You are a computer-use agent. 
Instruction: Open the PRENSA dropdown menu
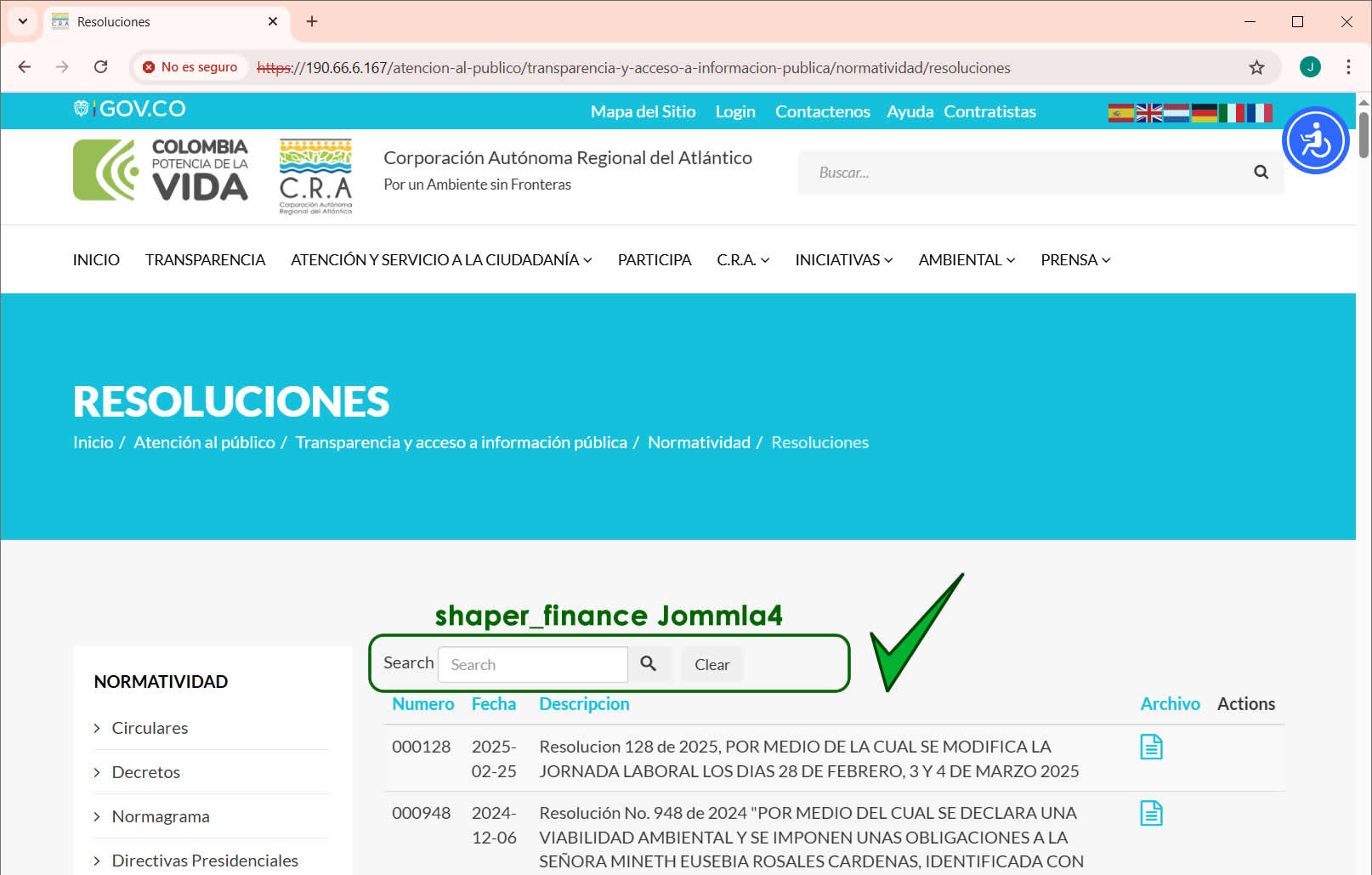click(x=1074, y=260)
